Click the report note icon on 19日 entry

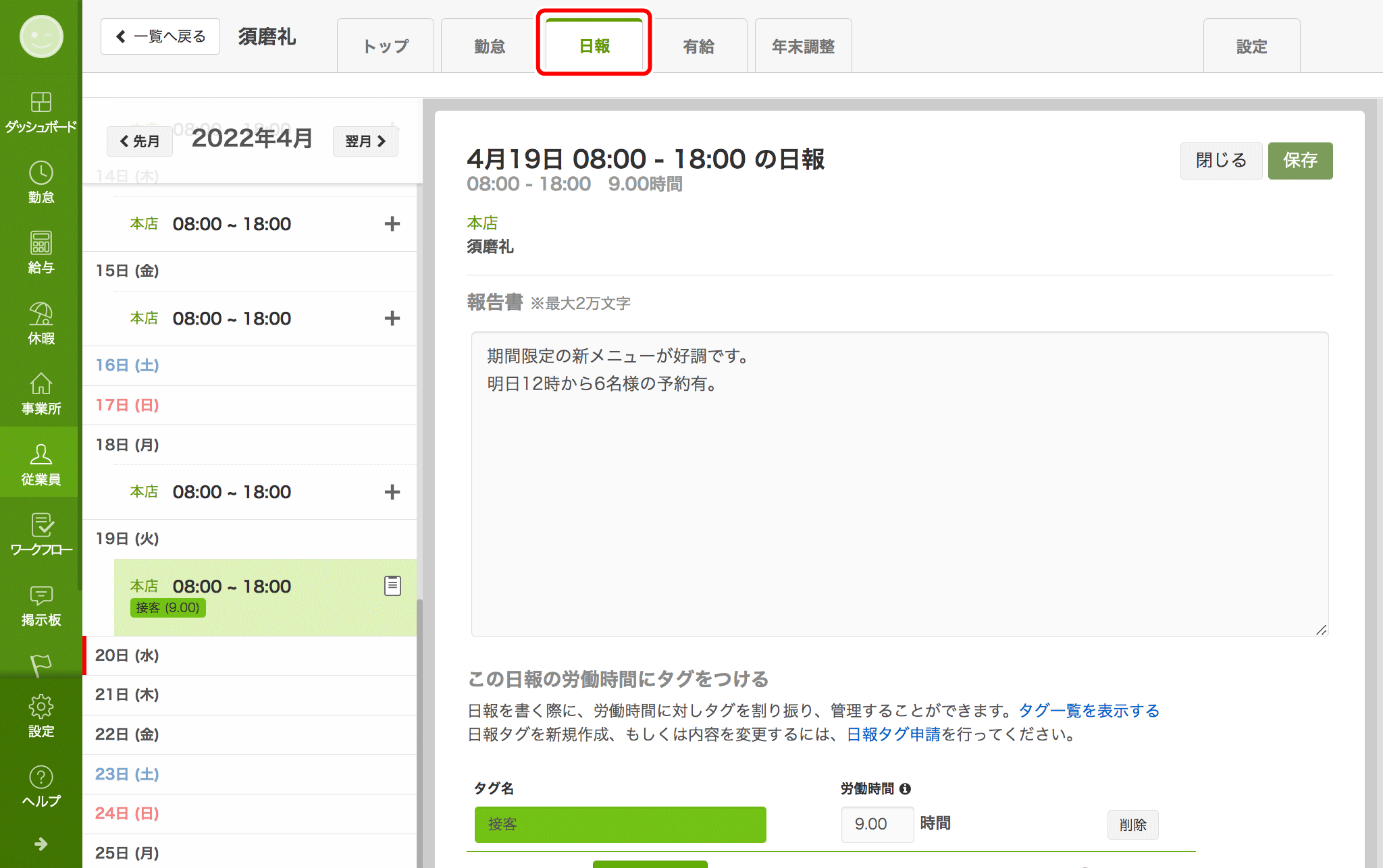tap(392, 586)
